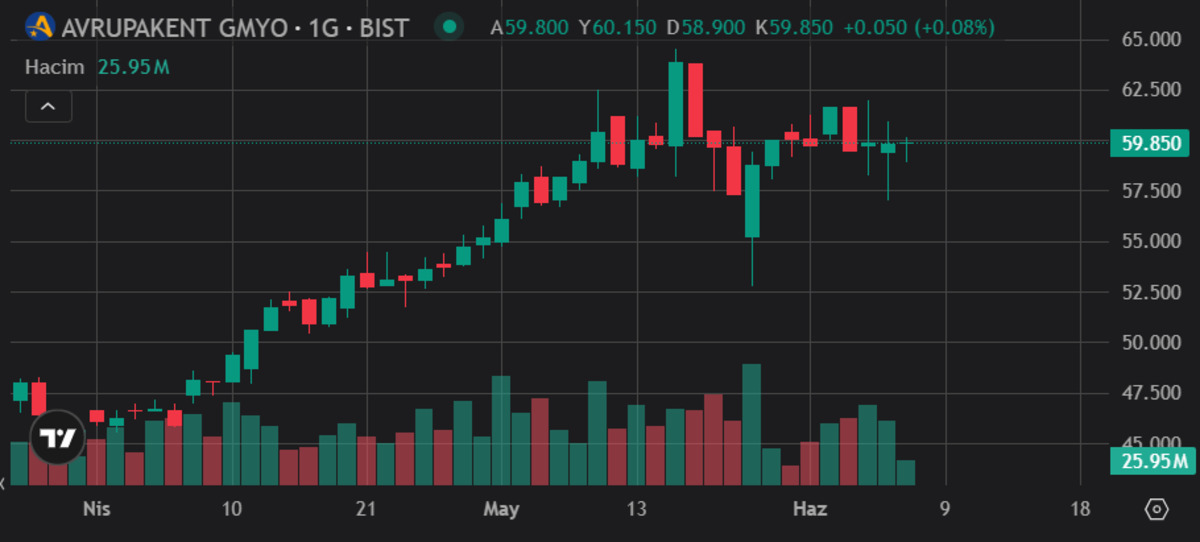Click the 57.500 price axis label
Image resolution: width=1200 pixels, height=542 pixels.
tap(1151, 191)
